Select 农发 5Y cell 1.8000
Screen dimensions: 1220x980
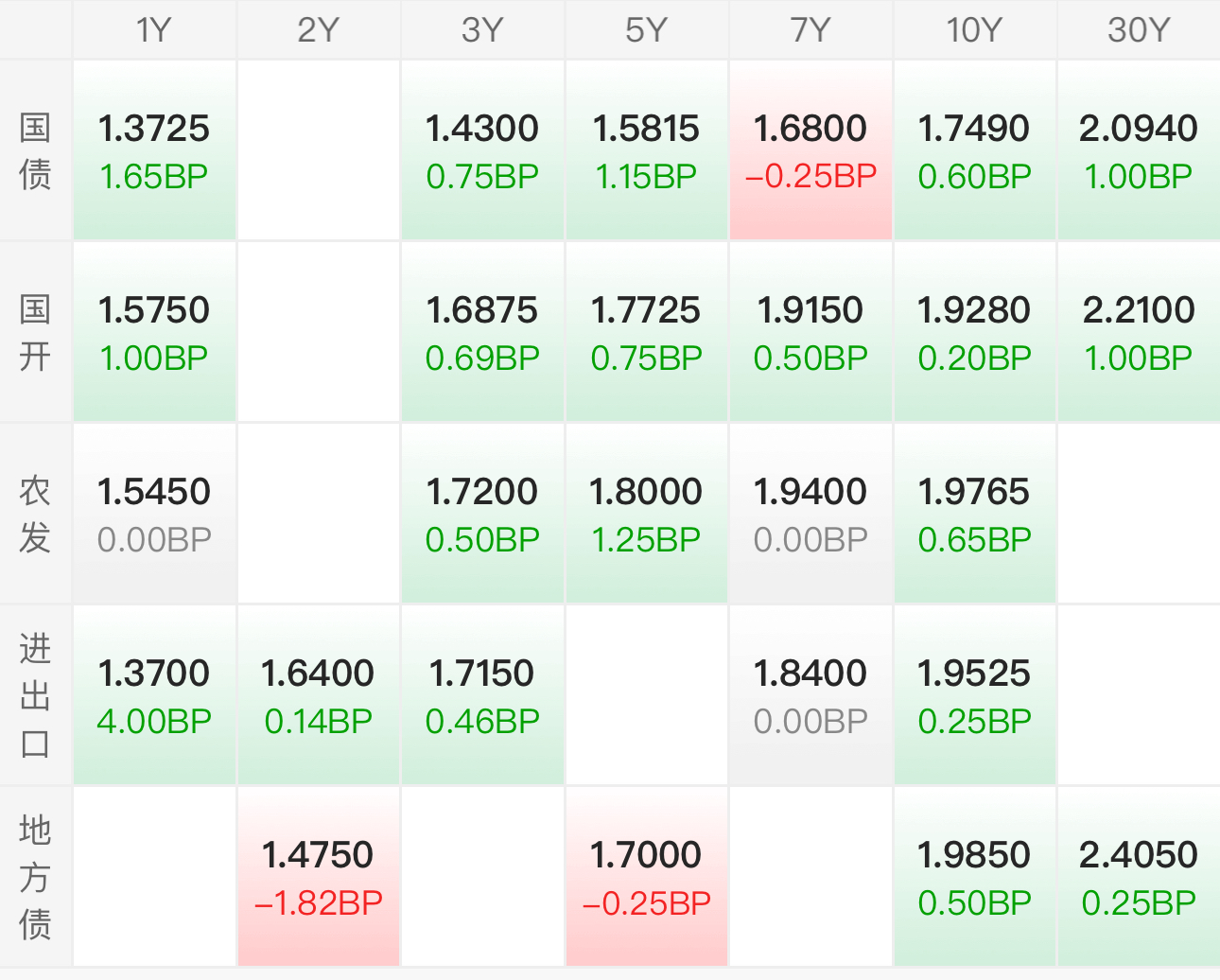(x=646, y=515)
